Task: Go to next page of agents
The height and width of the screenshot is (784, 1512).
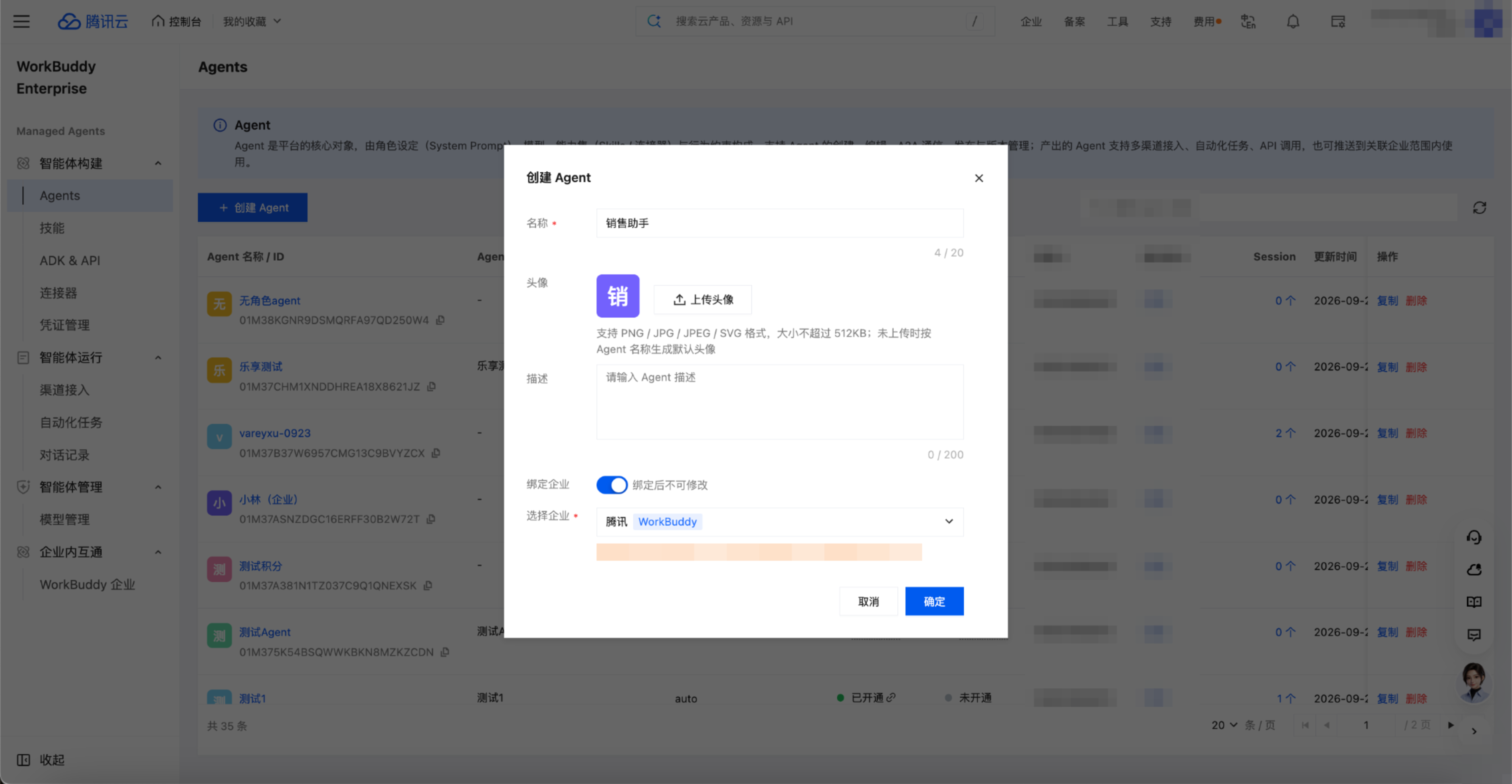Action: click(x=1450, y=725)
